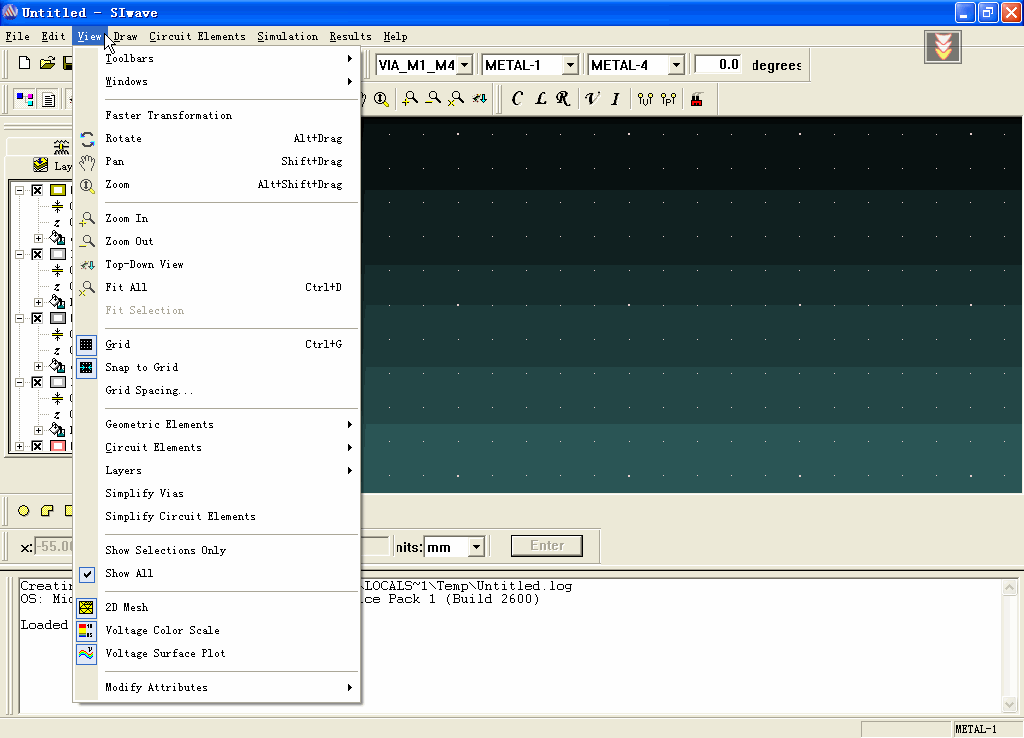Click the Zoom Out toolbar icon
1024x738 pixels.
pos(433,99)
